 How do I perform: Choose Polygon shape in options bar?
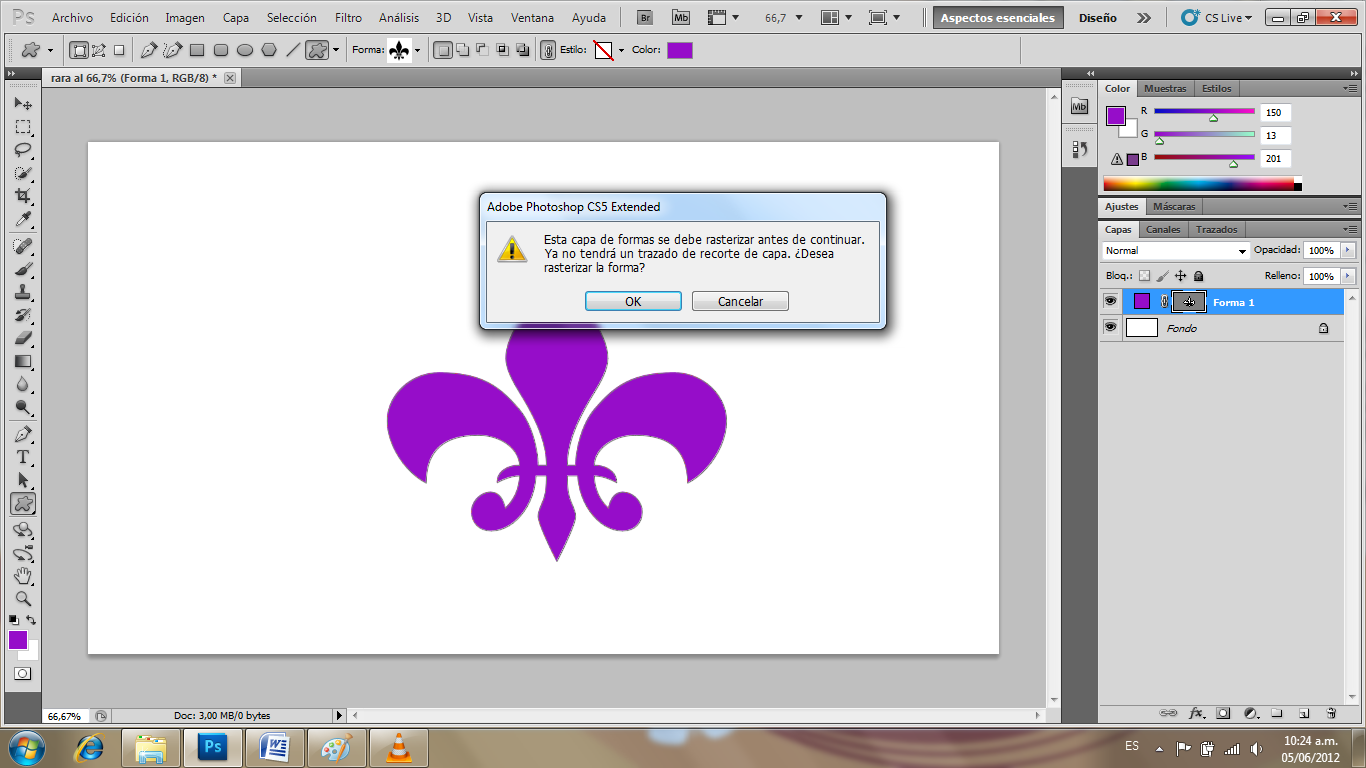[269, 50]
